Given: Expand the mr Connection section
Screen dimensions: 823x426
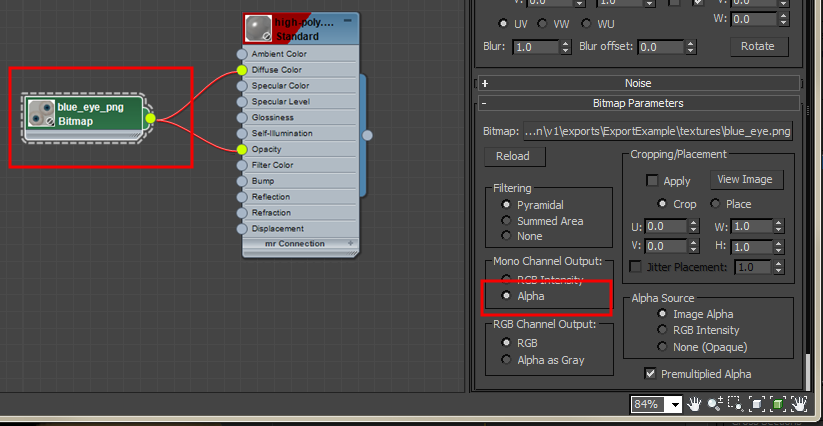Looking at the screenshot, I should (350, 243).
